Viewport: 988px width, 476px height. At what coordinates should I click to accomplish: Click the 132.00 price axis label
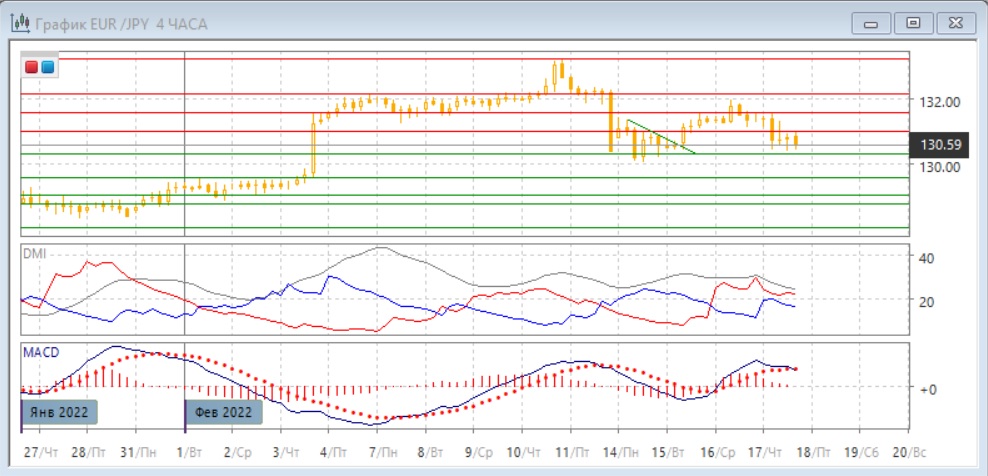tap(939, 102)
